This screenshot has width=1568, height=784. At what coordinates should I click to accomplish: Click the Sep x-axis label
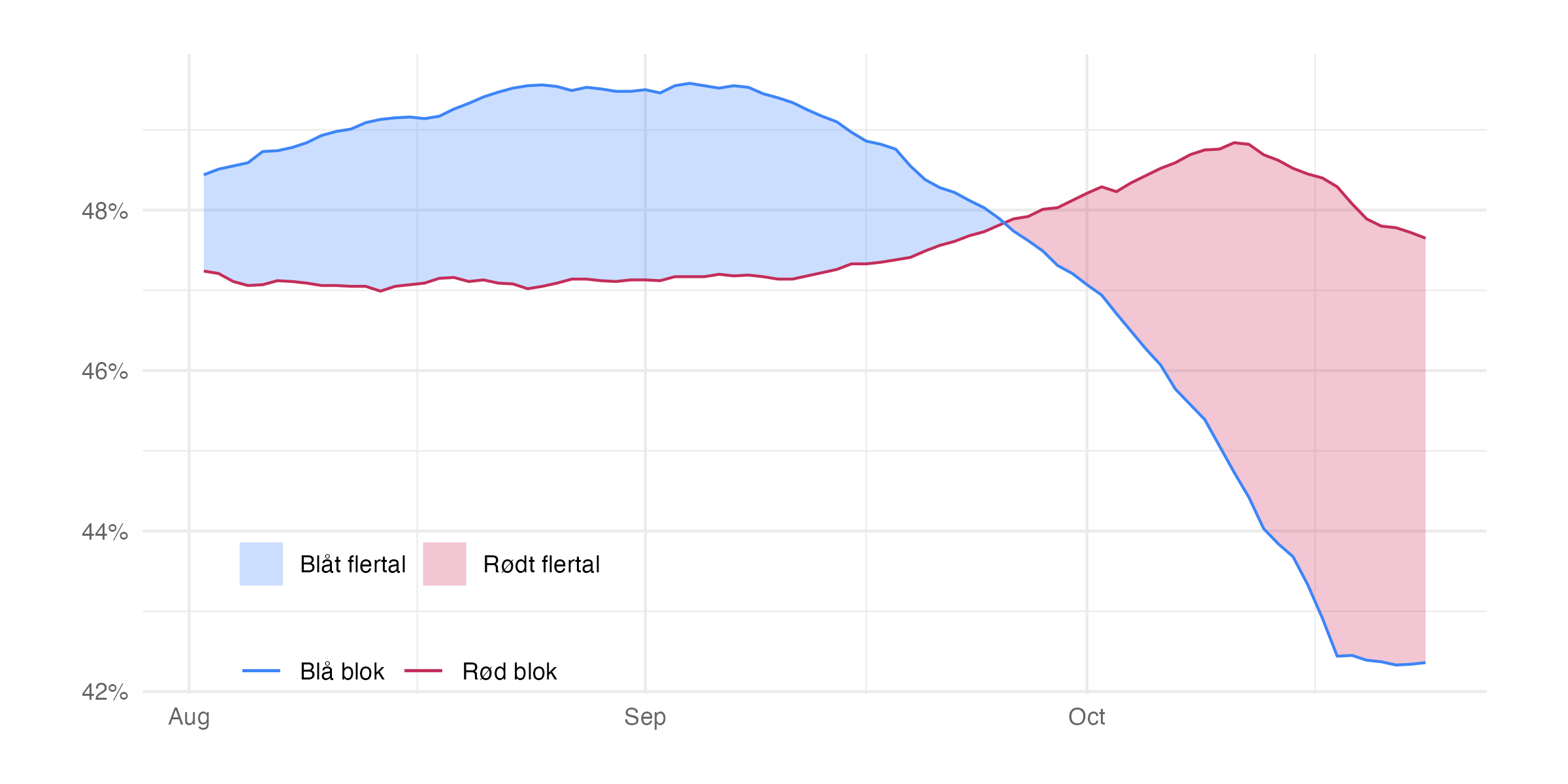[x=645, y=717]
